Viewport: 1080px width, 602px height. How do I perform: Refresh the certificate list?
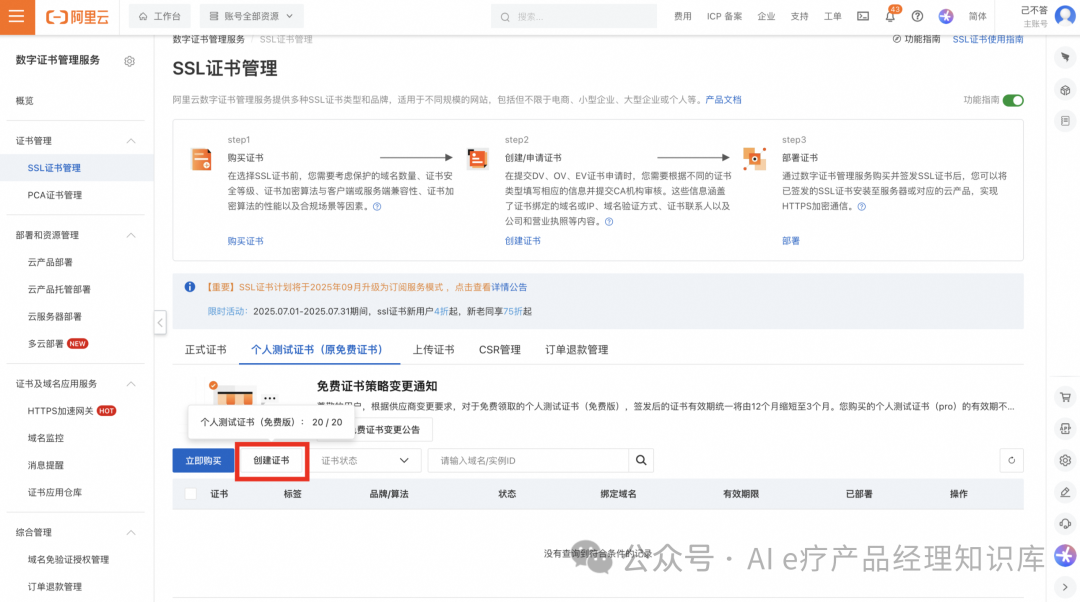(x=1011, y=460)
